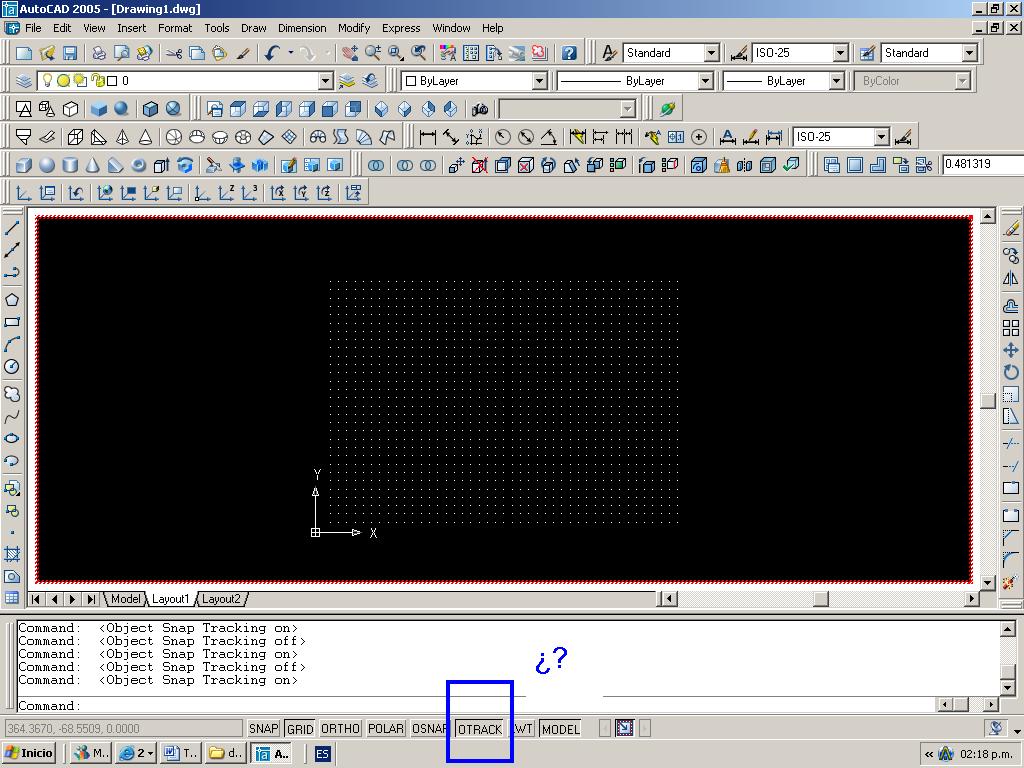Select the solid Sphere tool
1024x768 pixels.
point(47,165)
